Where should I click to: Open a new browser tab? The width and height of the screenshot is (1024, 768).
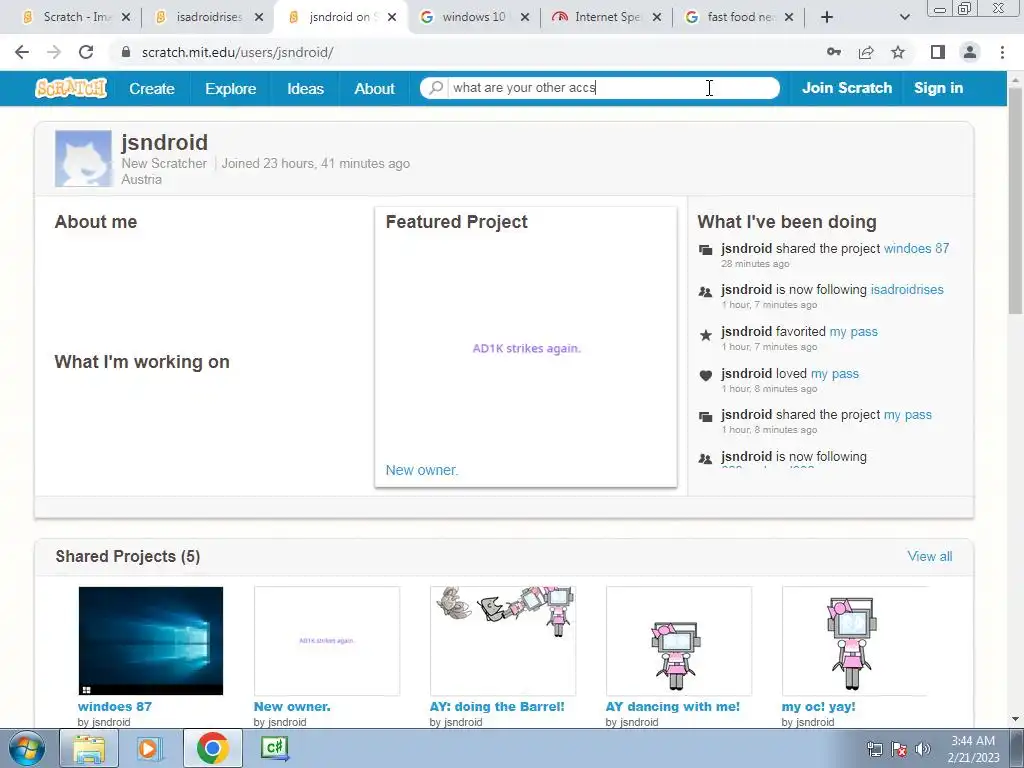click(x=827, y=17)
